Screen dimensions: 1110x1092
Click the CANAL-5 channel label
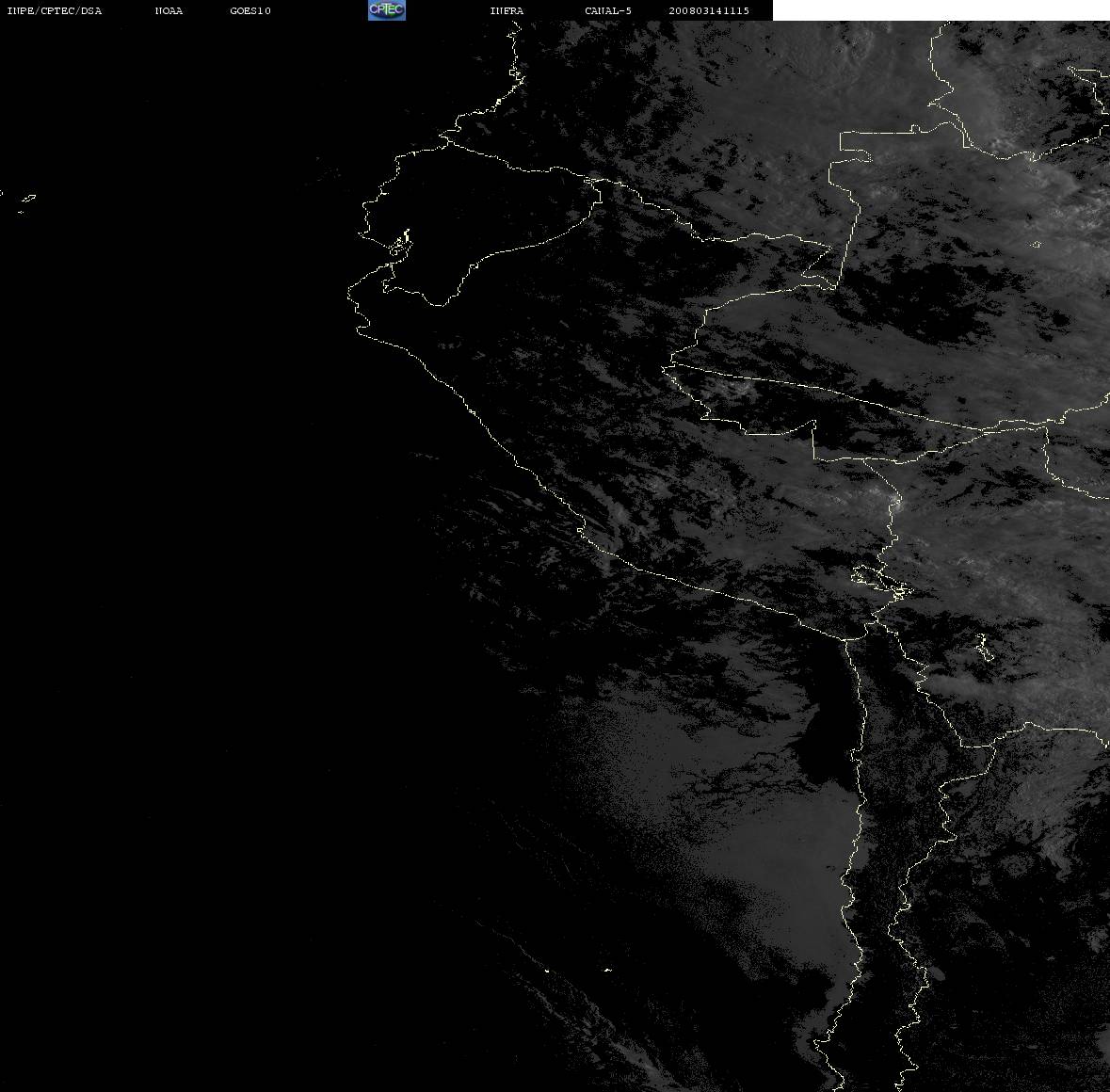tap(608, 10)
